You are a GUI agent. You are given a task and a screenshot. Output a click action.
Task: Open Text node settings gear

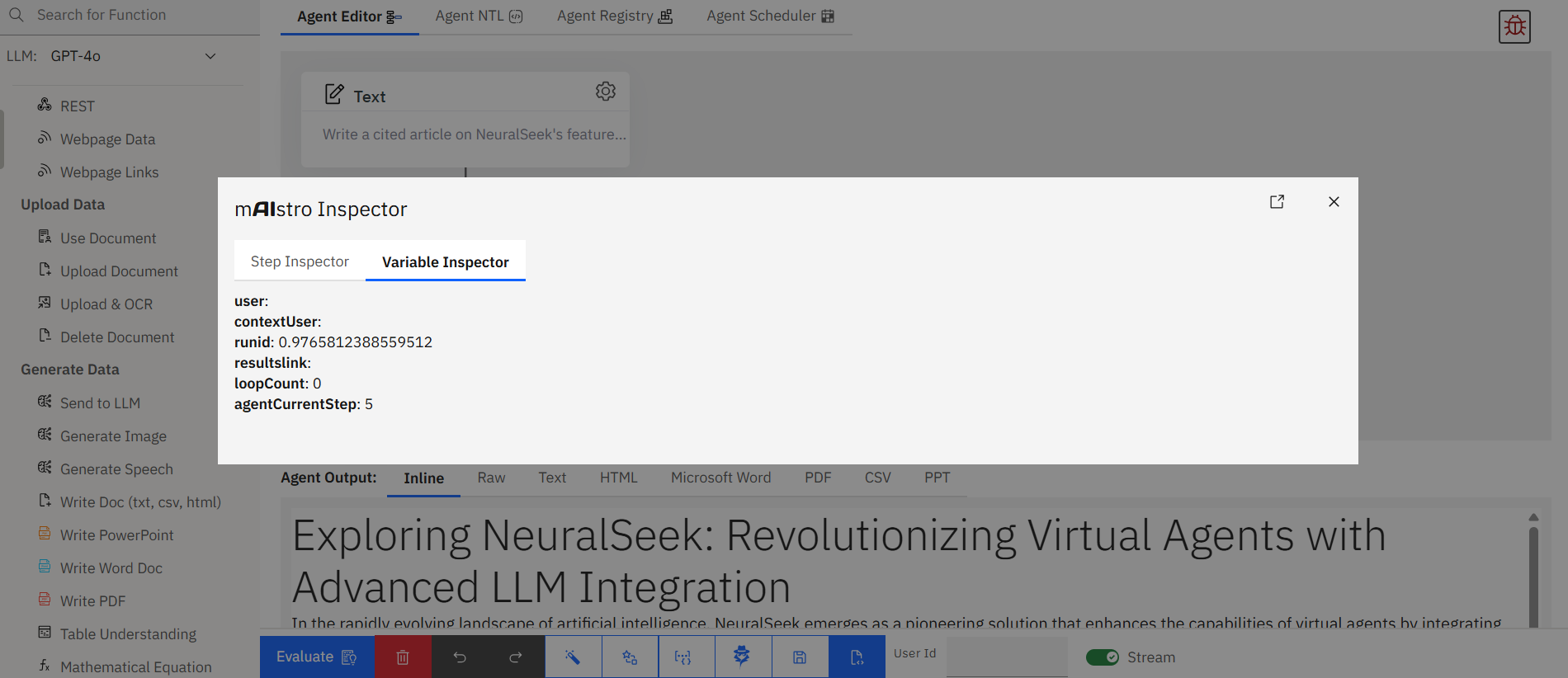(x=606, y=92)
